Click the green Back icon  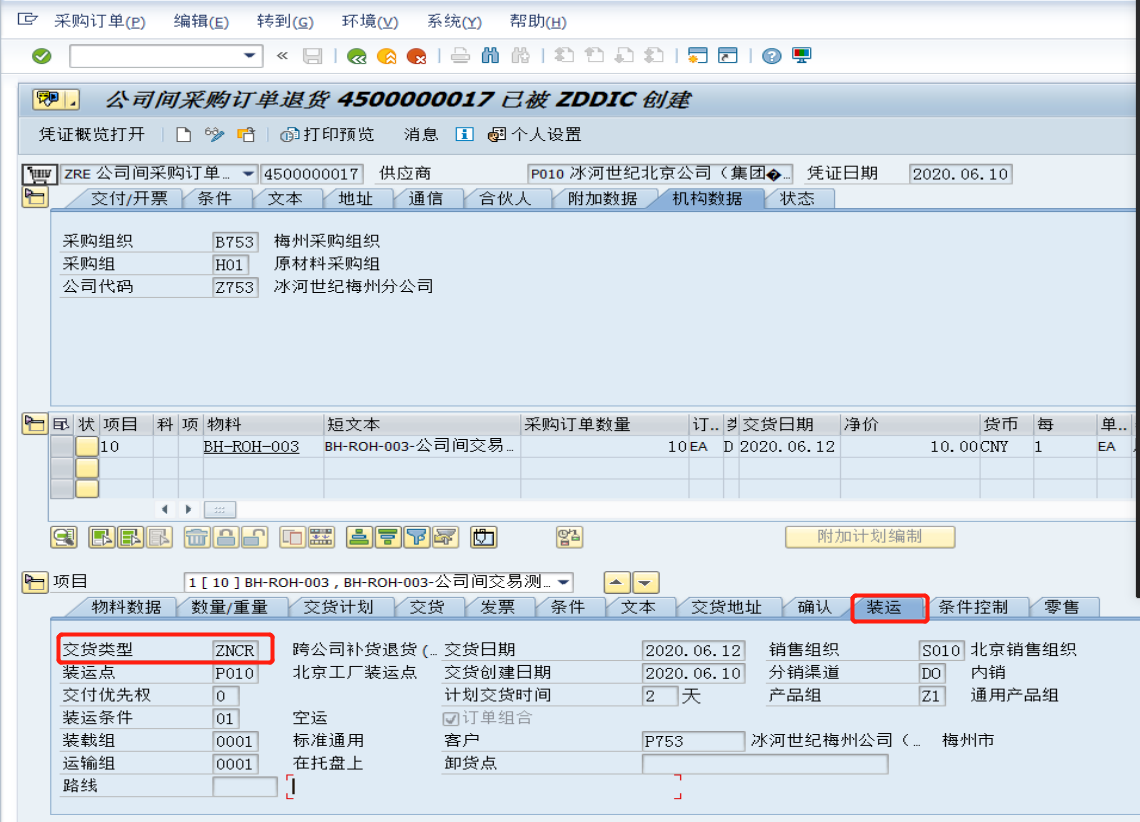point(356,56)
